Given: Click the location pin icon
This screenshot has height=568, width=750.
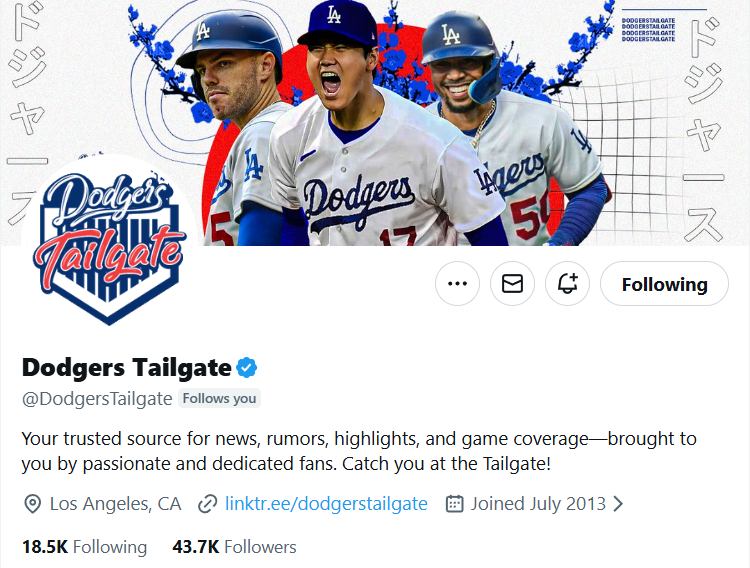Looking at the screenshot, I should [32, 503].
